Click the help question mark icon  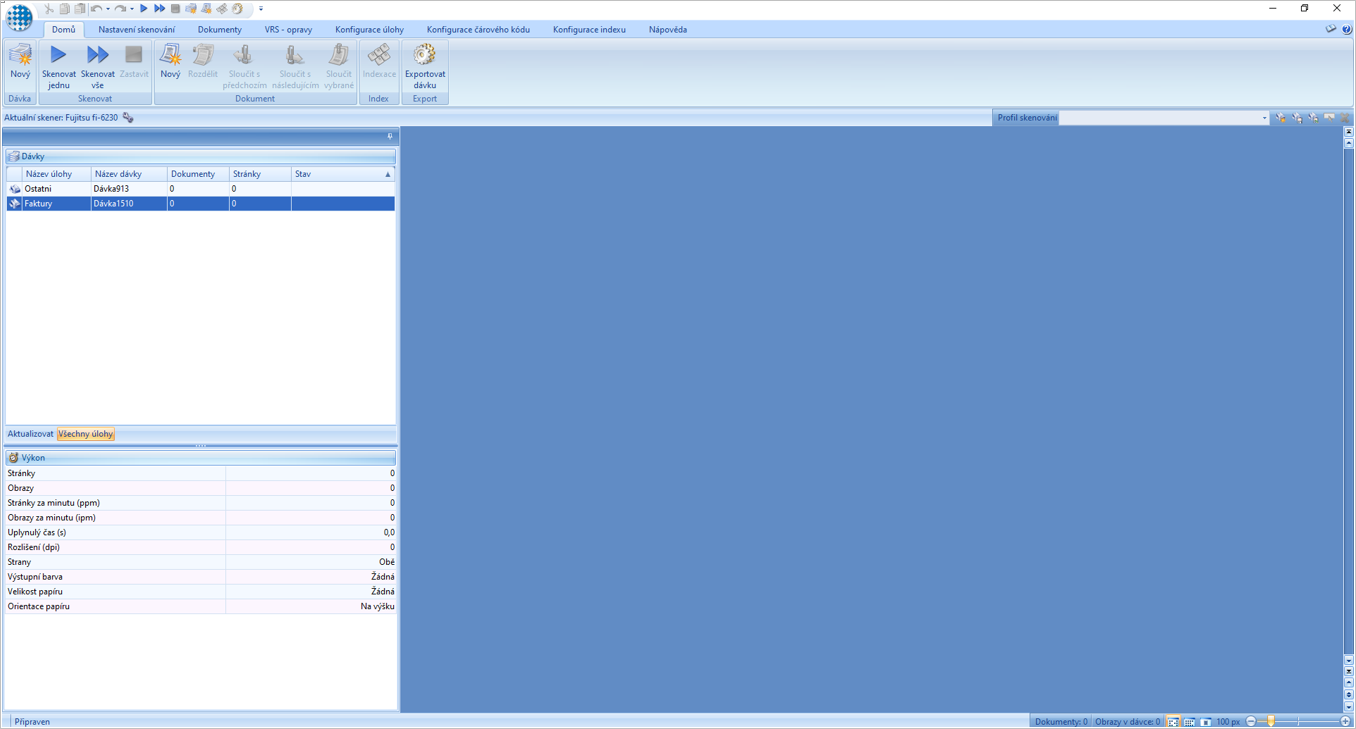tap(1346, 30)
